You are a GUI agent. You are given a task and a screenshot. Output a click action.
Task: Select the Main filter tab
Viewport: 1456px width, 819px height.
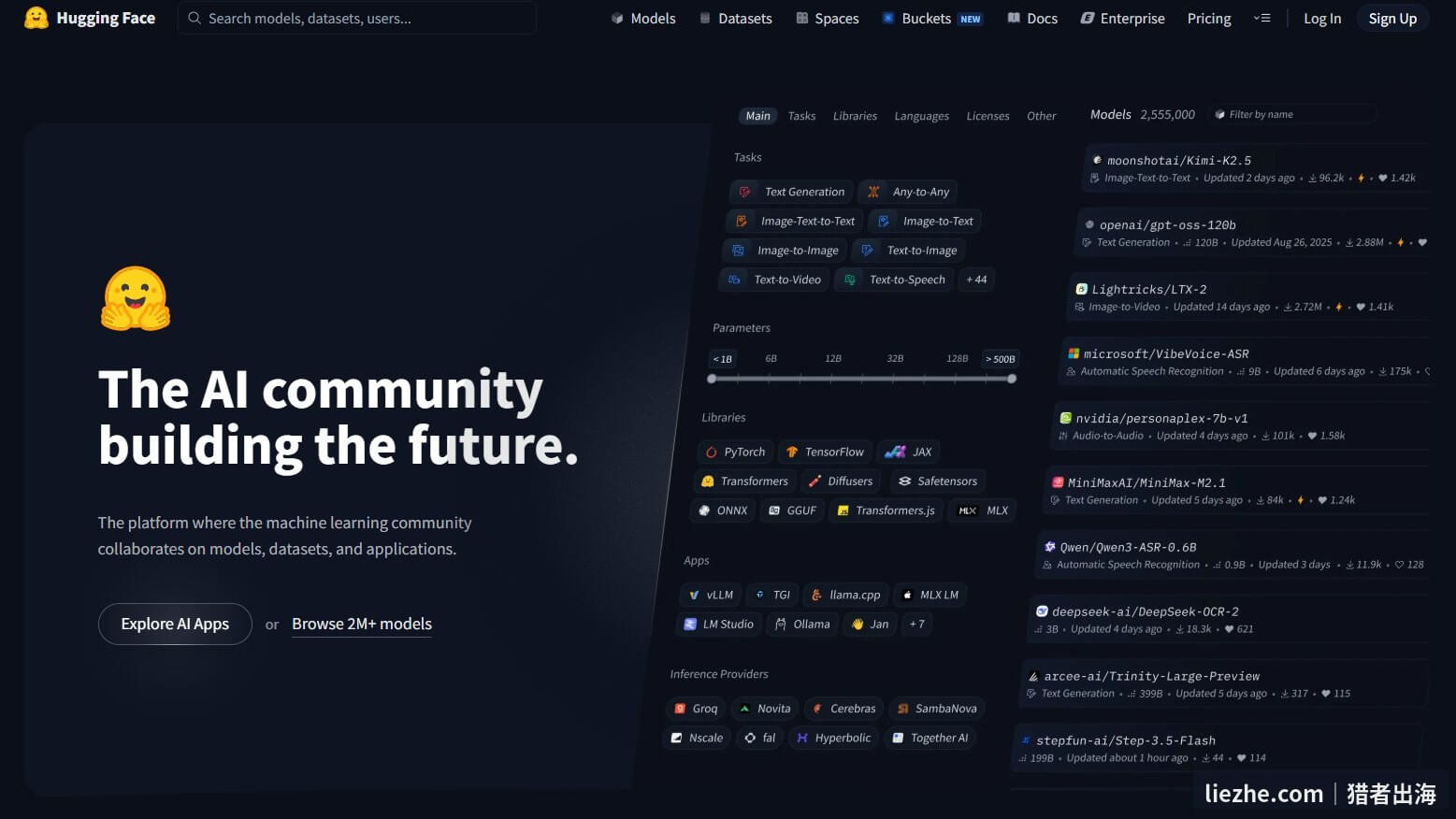[x=758, y=116]
